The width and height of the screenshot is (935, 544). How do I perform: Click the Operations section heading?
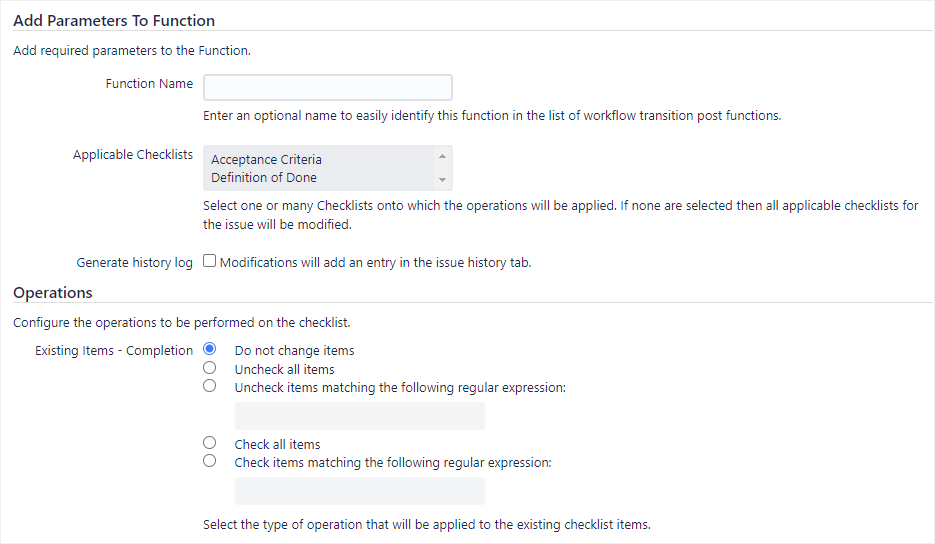coord(53,293)
